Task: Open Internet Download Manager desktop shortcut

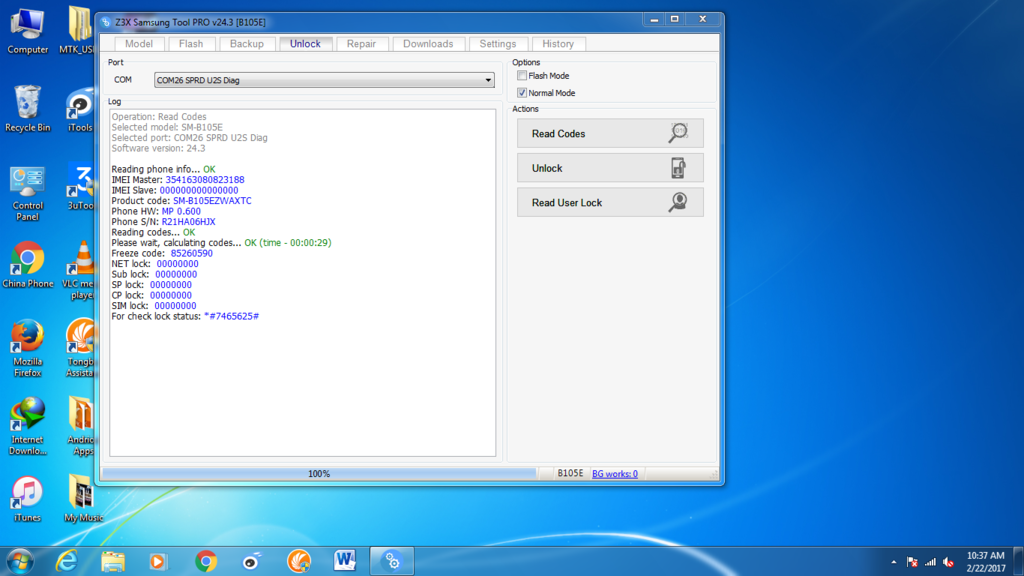Action: click(x=27, y=426)
